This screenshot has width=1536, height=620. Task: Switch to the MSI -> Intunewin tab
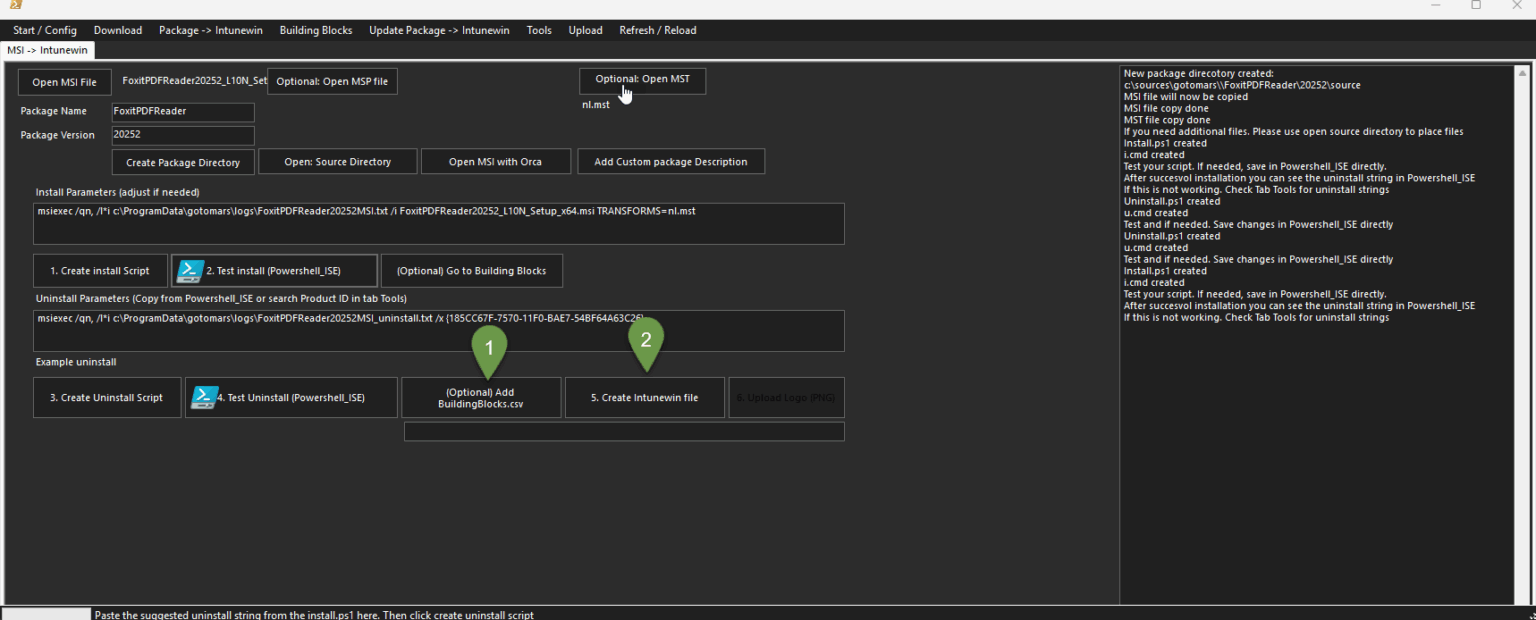click(x=47, y=49)
